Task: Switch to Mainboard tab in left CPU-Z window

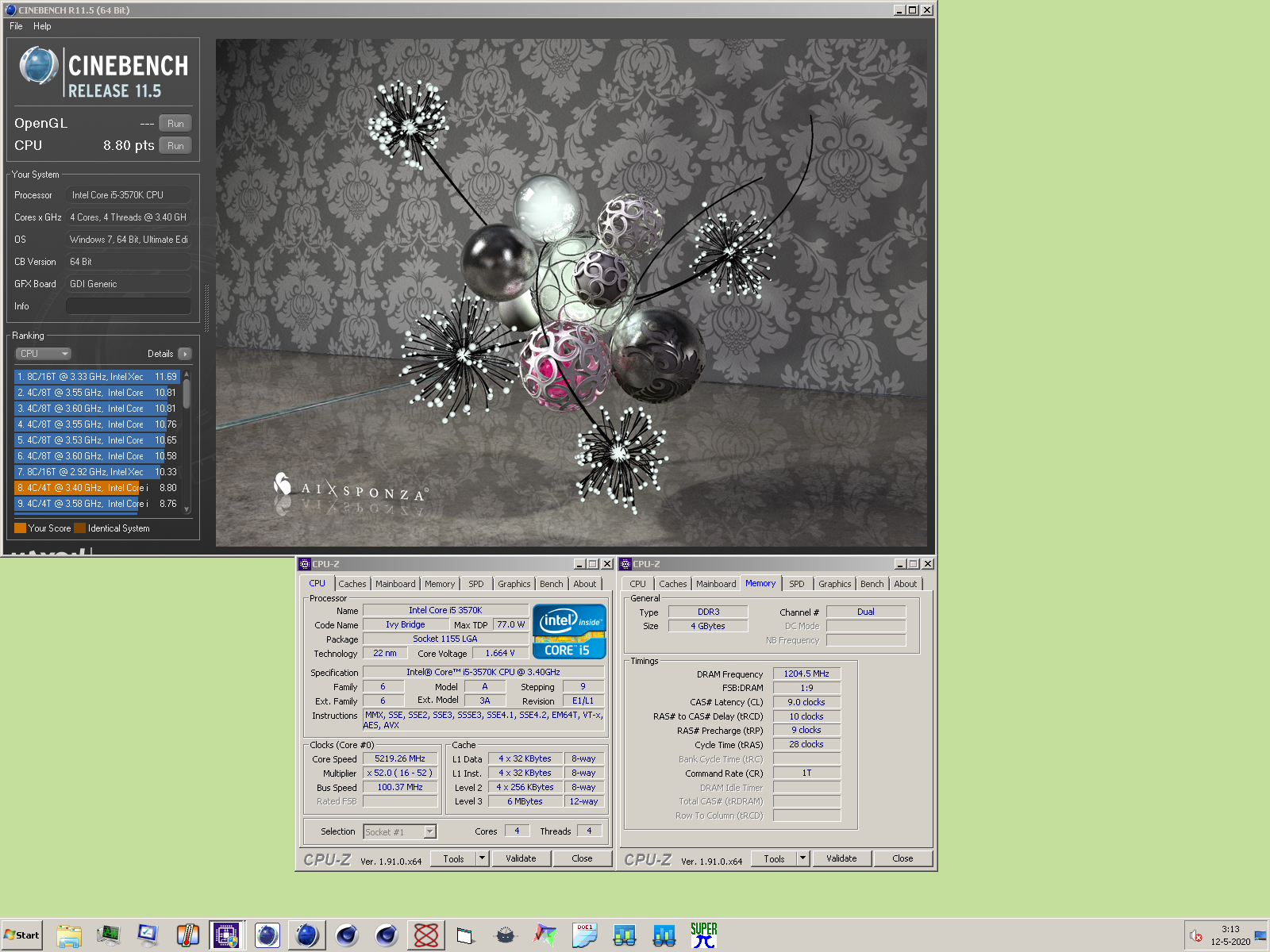Action: (x=395, y=584)
